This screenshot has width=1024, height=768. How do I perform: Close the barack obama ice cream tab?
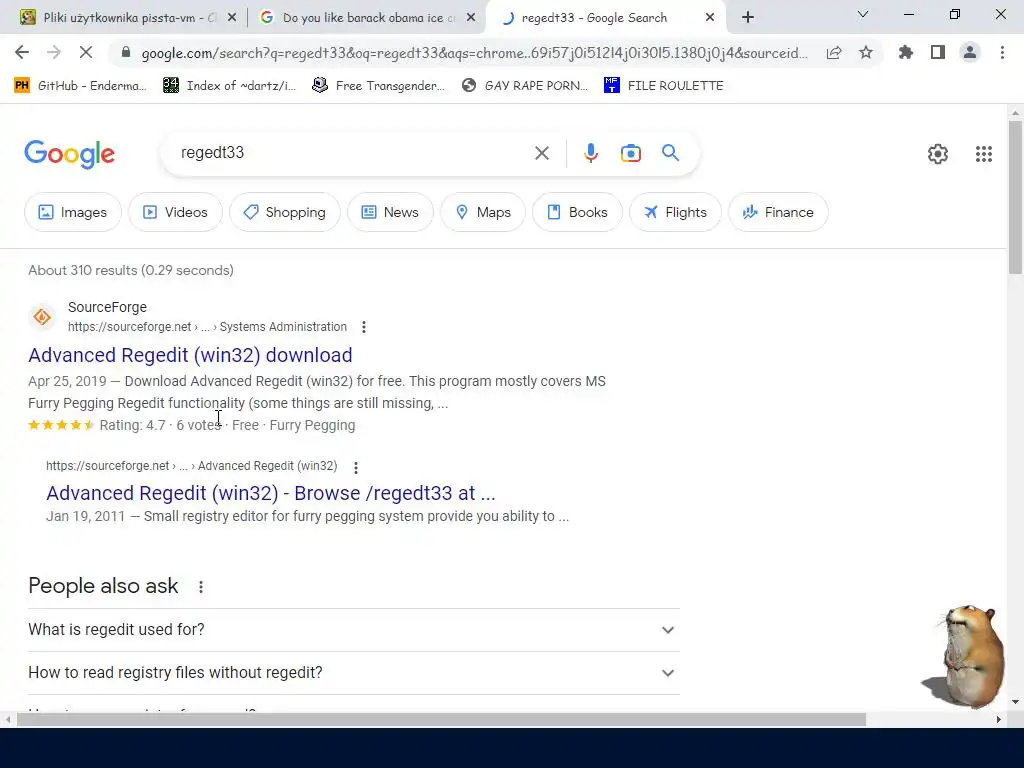point(471,18)
